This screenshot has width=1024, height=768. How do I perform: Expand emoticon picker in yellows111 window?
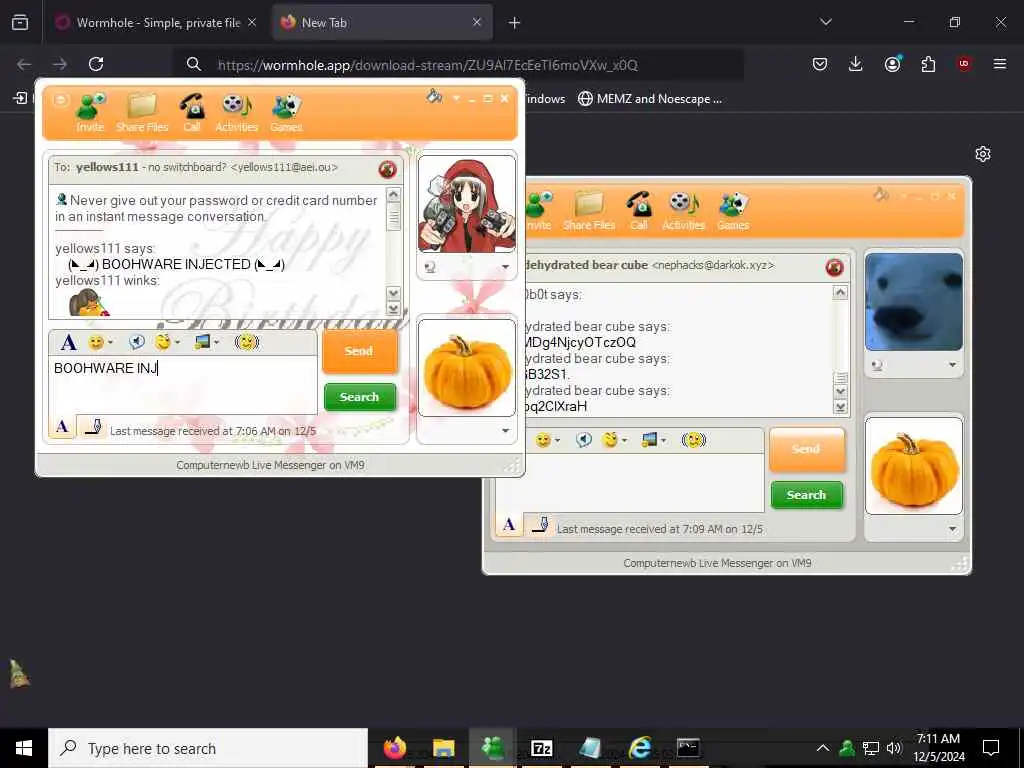click(111, 342)
